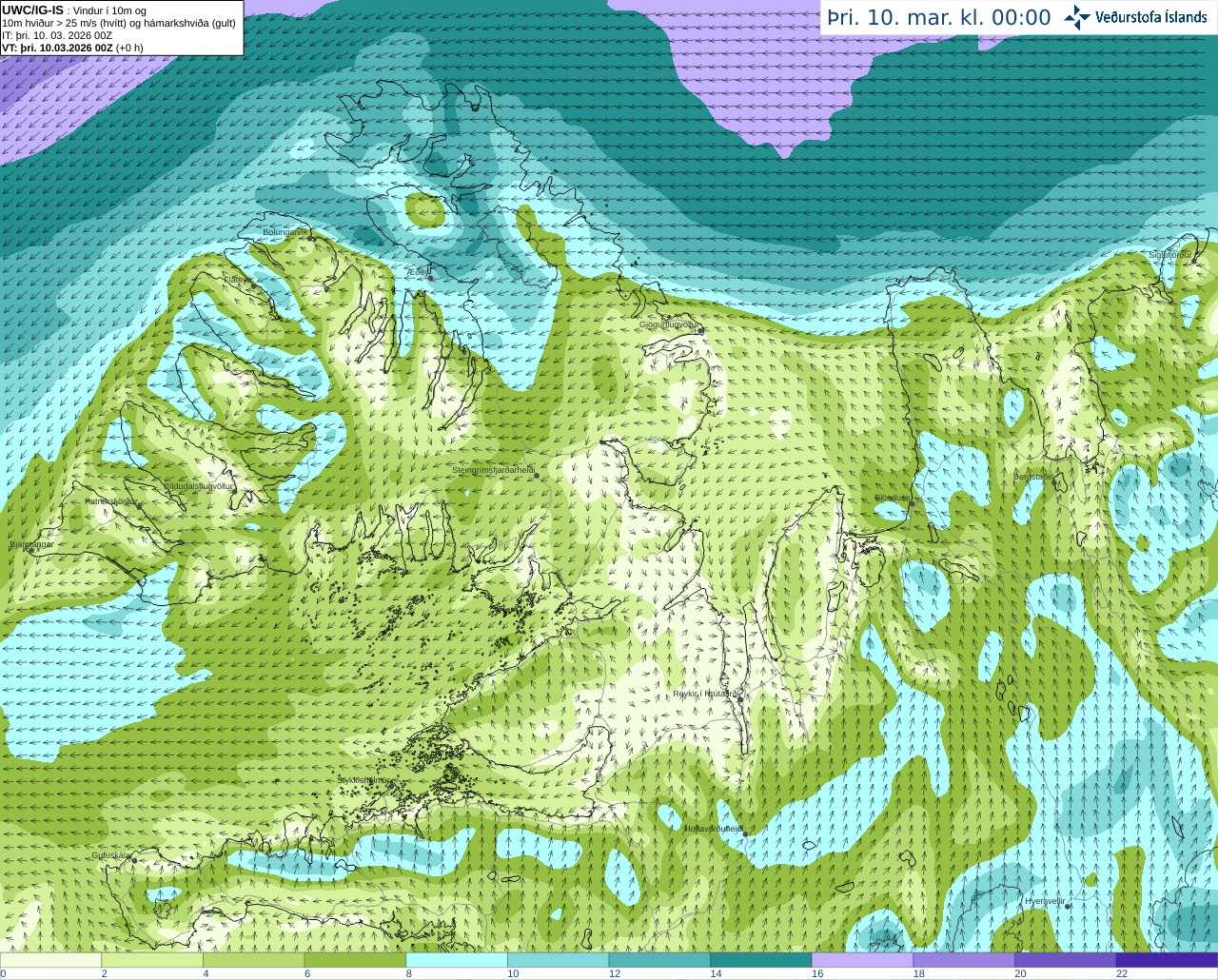Select the Siglufjörður station label
Viewport: 1218px width, 980px height.
[x=1170, y=255]
